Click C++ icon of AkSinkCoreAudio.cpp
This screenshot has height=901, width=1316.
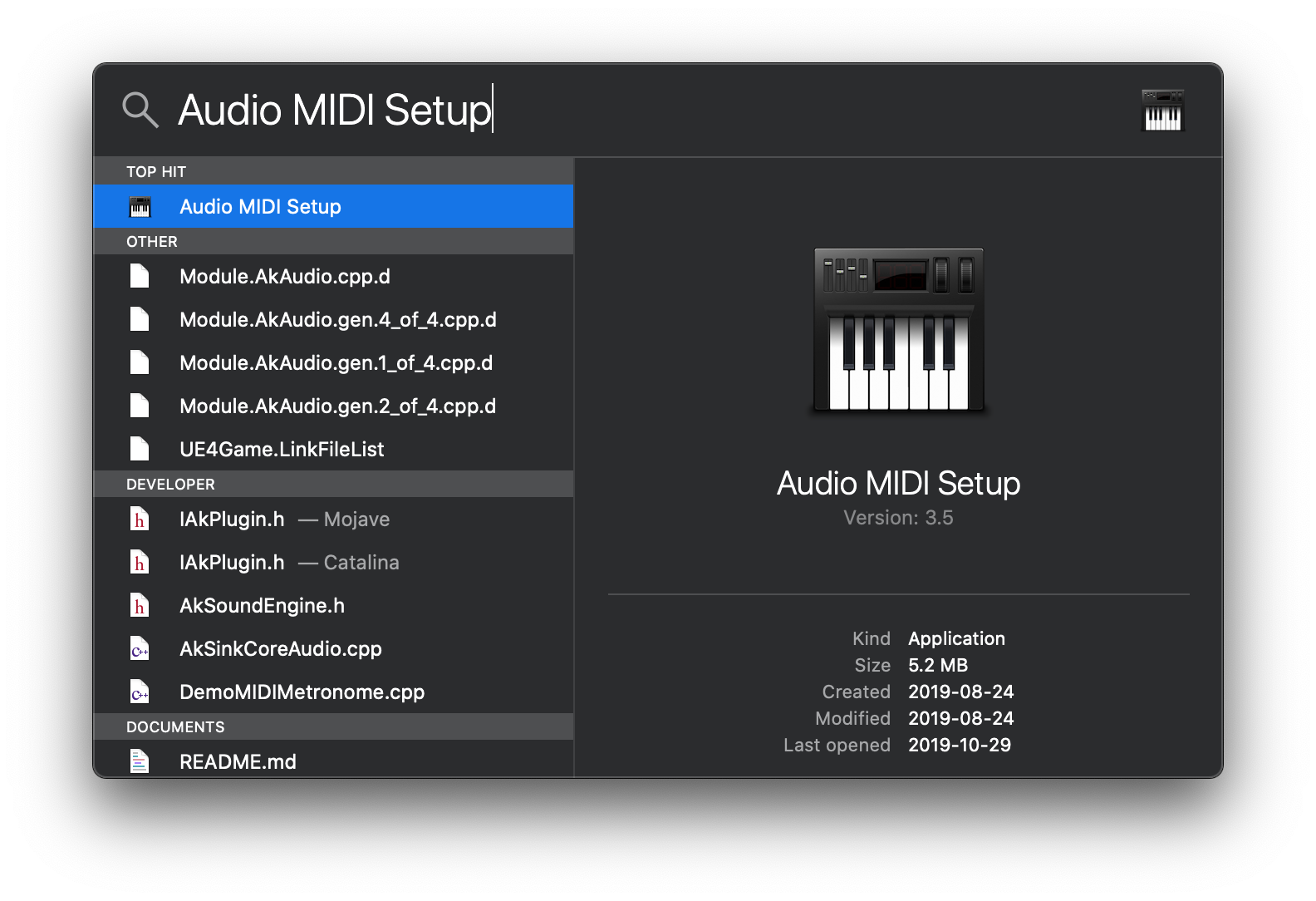(140, 648)
